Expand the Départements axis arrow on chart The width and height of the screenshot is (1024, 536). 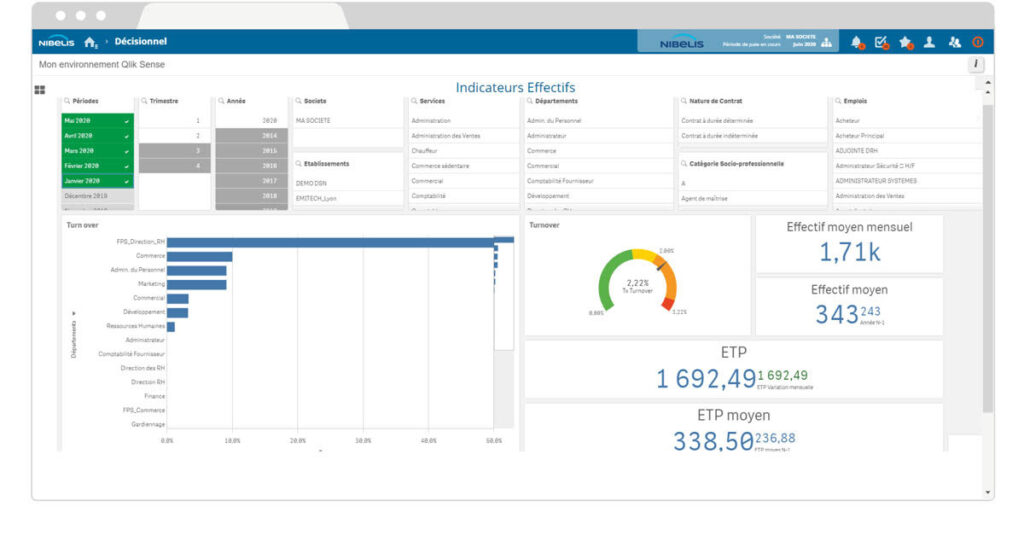click(x=72, y=313)
